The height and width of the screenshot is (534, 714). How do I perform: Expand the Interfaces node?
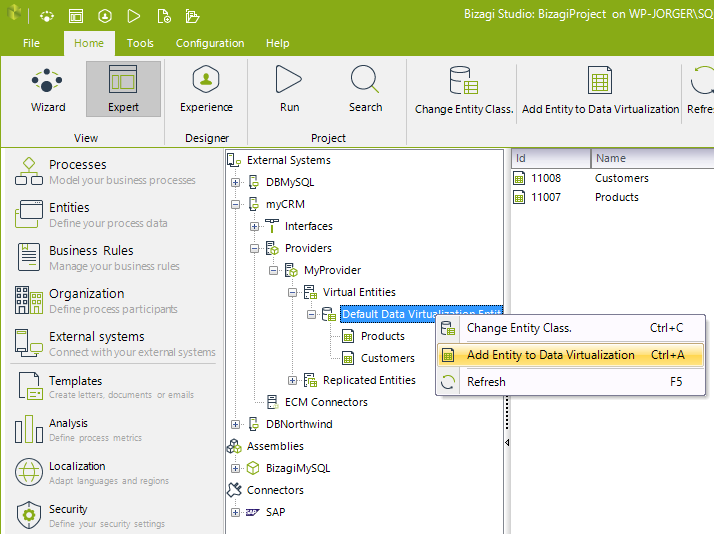click(x=255, y=226)
